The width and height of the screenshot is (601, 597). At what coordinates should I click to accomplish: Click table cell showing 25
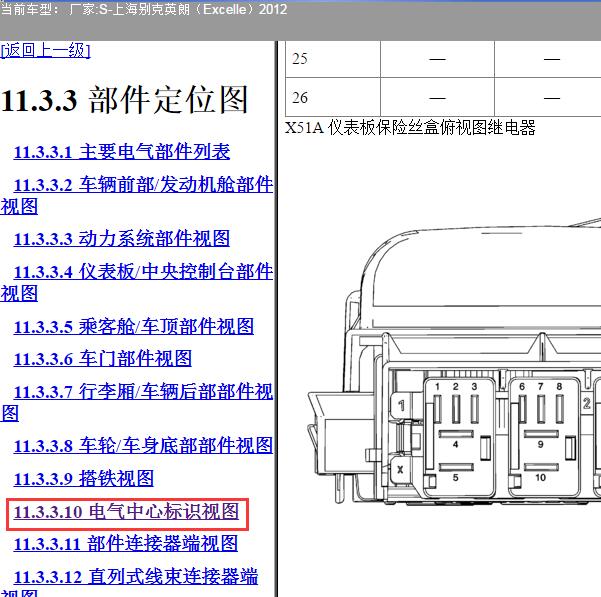(x=333, y=59)
